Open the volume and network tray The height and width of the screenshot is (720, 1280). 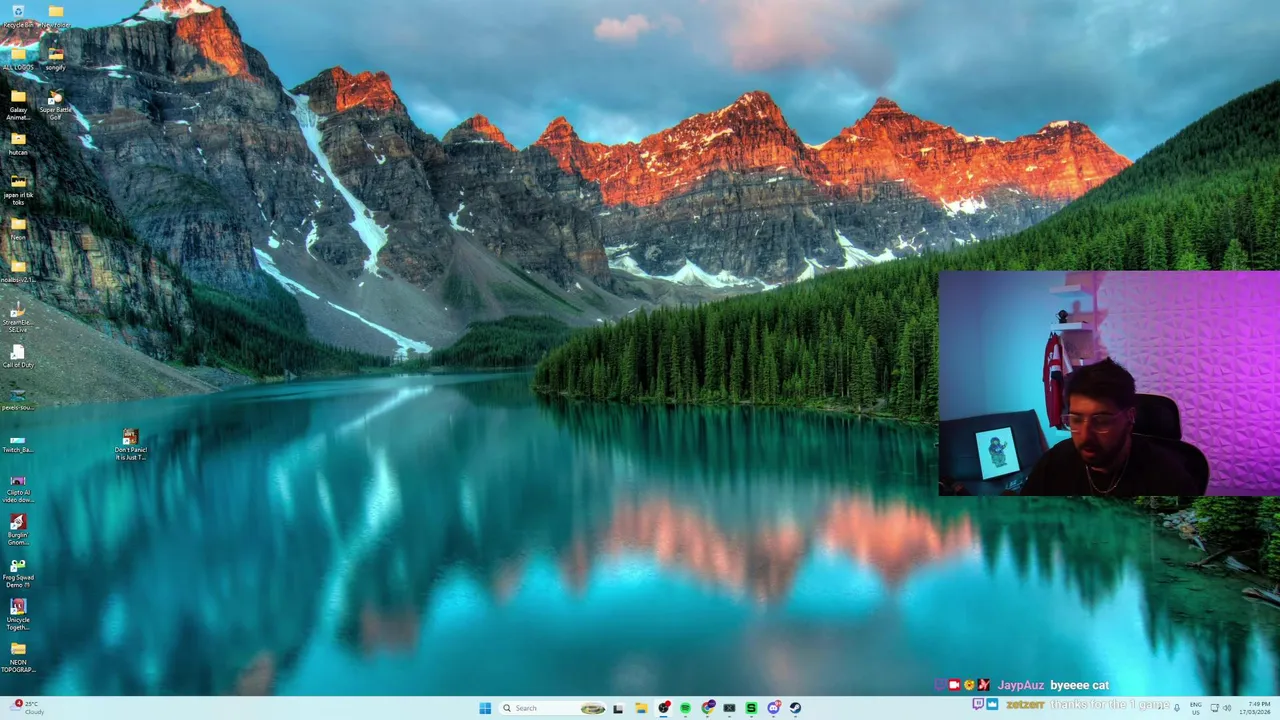coord(1220,708)
